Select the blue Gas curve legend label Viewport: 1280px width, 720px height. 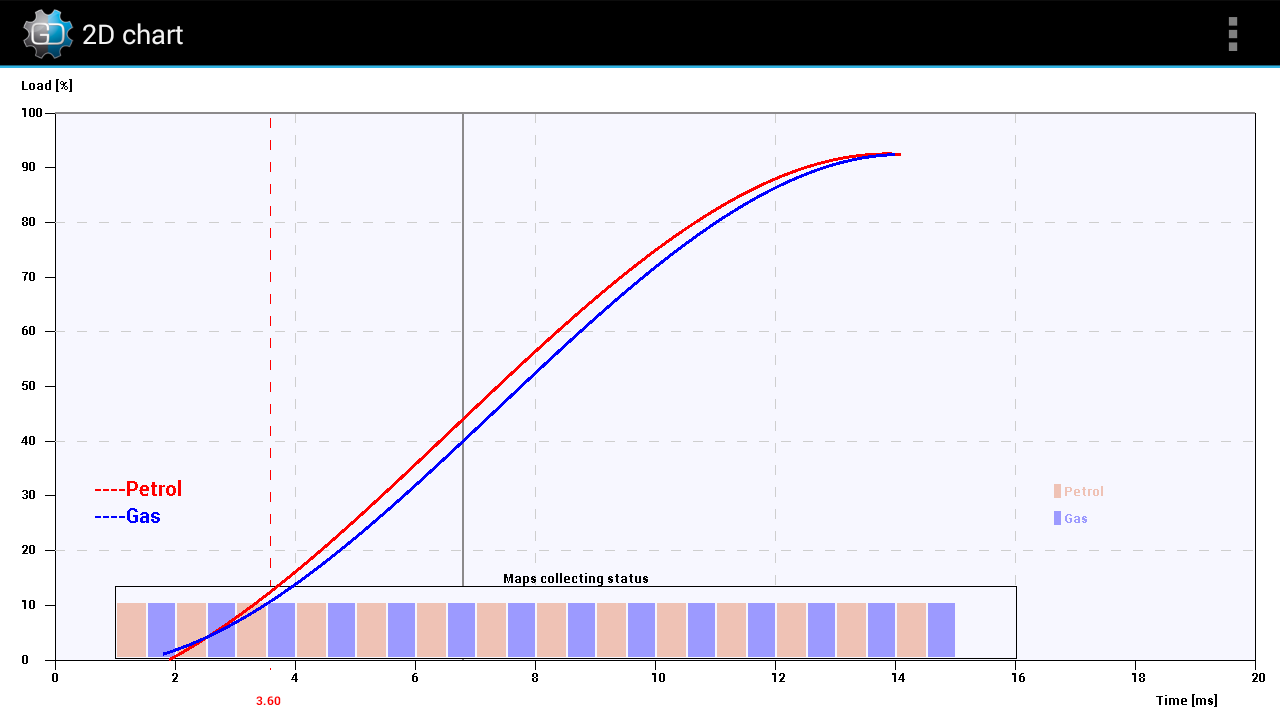[127, 516]
